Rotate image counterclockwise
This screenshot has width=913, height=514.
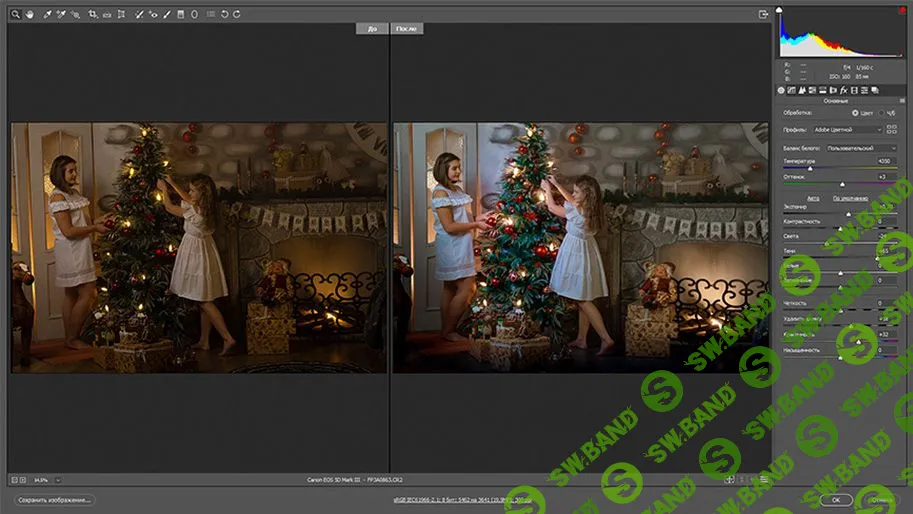point(224,14)
